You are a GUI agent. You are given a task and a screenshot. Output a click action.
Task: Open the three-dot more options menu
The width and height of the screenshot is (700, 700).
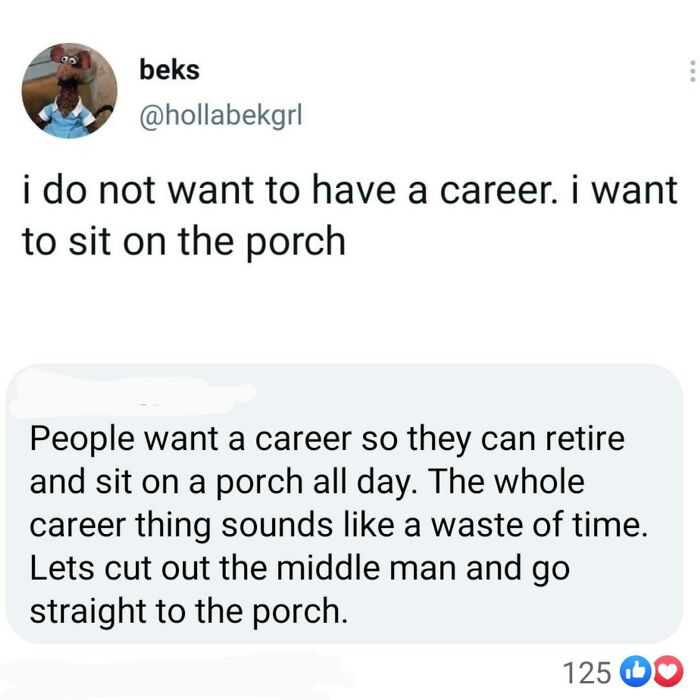(692, 71)
